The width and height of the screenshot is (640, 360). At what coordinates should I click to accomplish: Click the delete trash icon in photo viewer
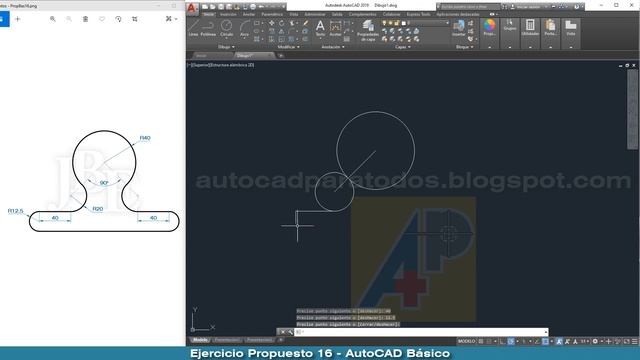[85, 19]
